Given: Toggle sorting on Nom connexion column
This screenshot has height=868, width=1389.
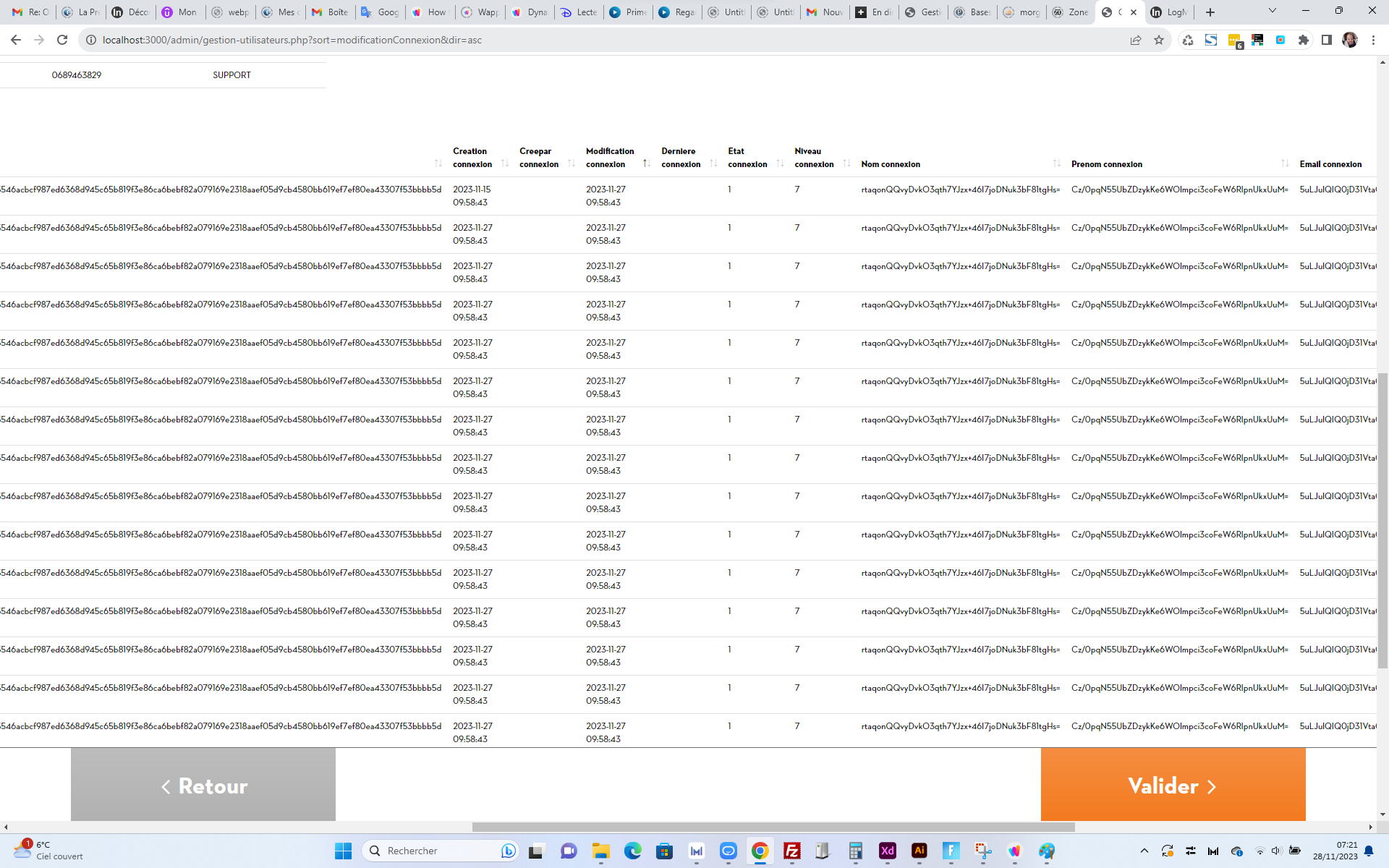Looking at the screenshot, I should click(x=1057, y=163).
